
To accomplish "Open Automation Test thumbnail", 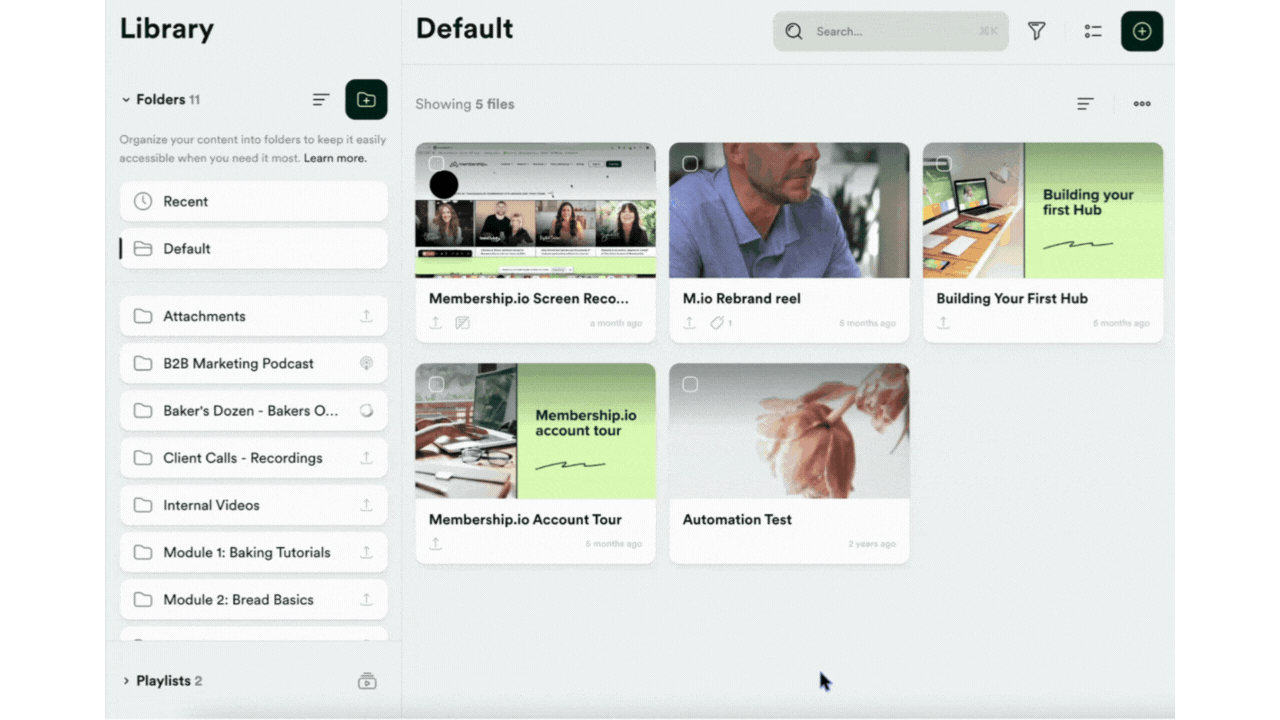I will click(789, 431).
